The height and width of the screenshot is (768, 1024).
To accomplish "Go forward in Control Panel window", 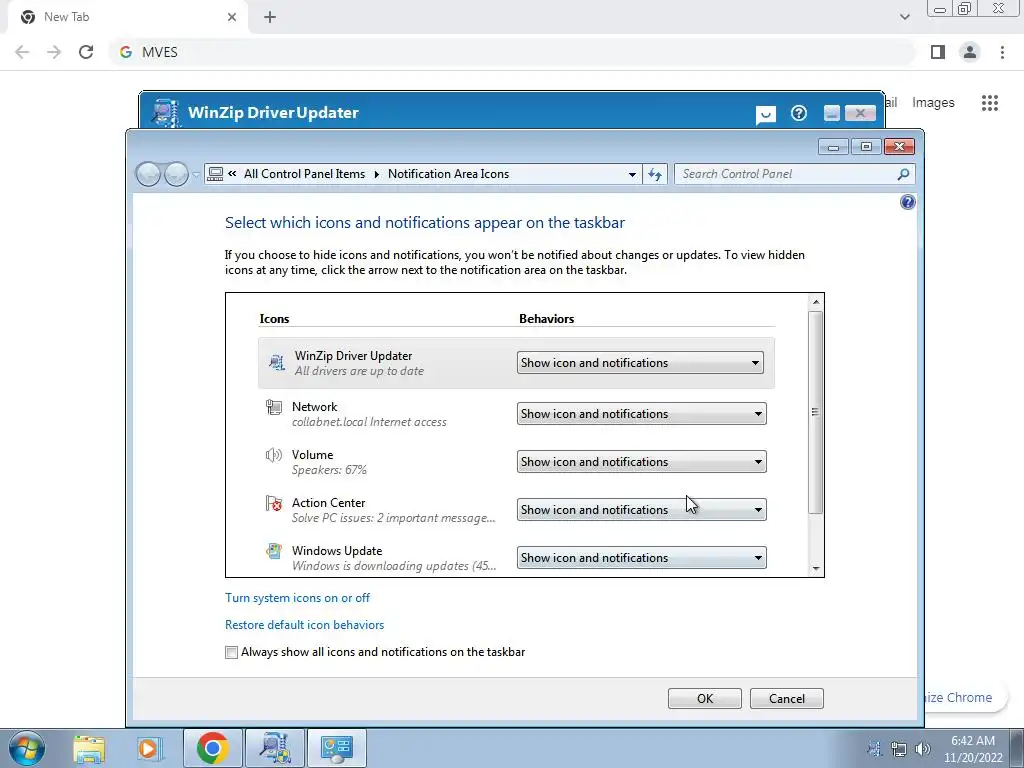I will point(176,174).
